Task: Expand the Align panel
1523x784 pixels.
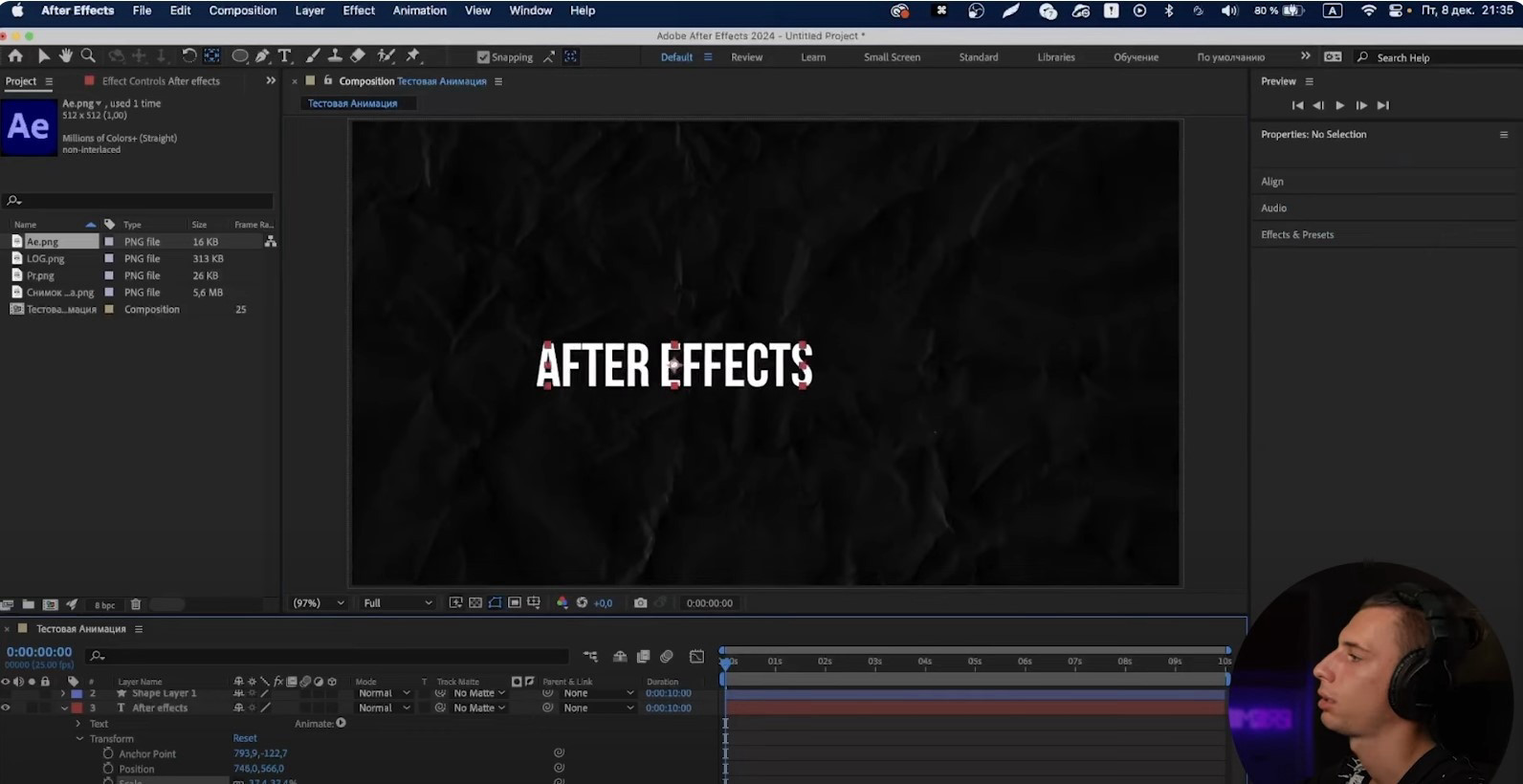Action: (1272, 182)
